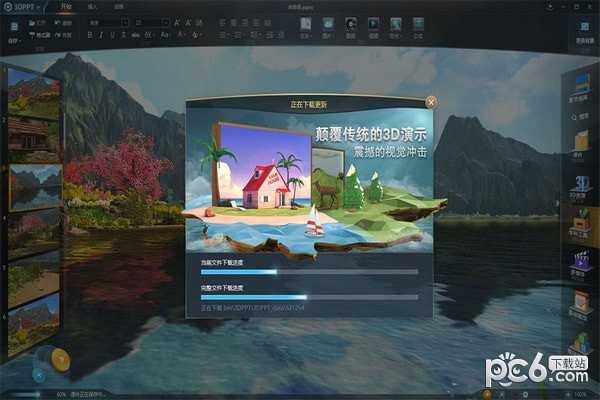The image size is (600, 400).
Task: Close the update download dialog
Action: (x=430, y=101)
